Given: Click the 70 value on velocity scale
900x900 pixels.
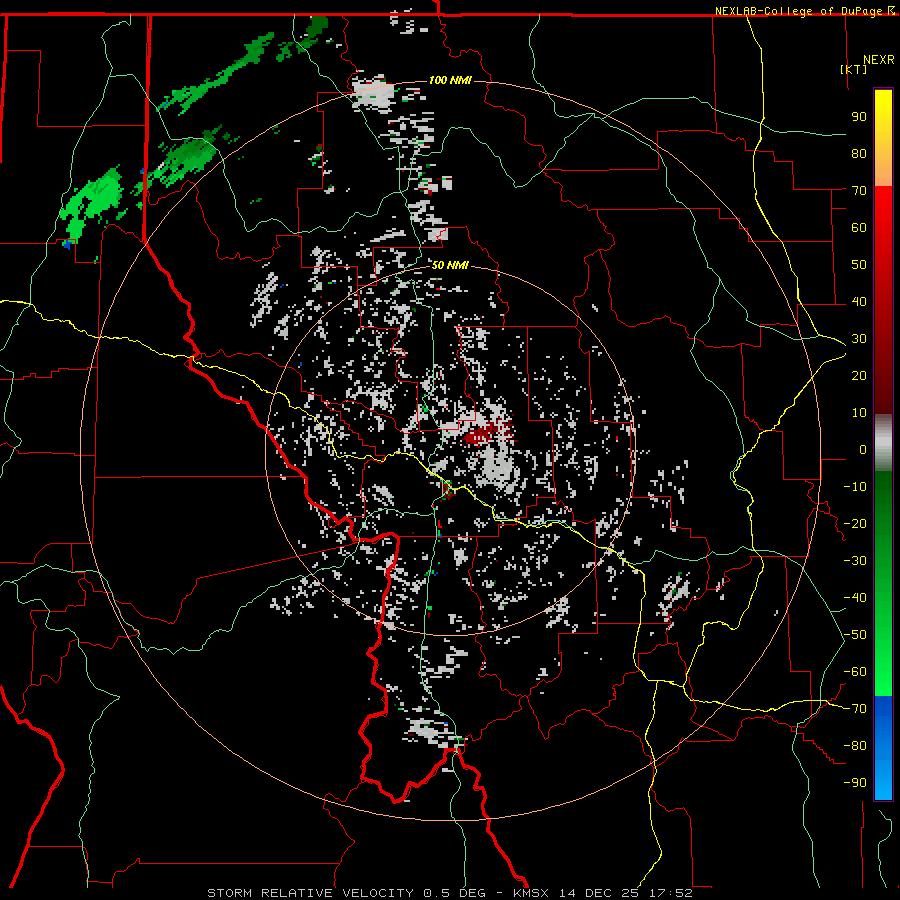Looking at the screenshot, I should click(x=859, y=191).
